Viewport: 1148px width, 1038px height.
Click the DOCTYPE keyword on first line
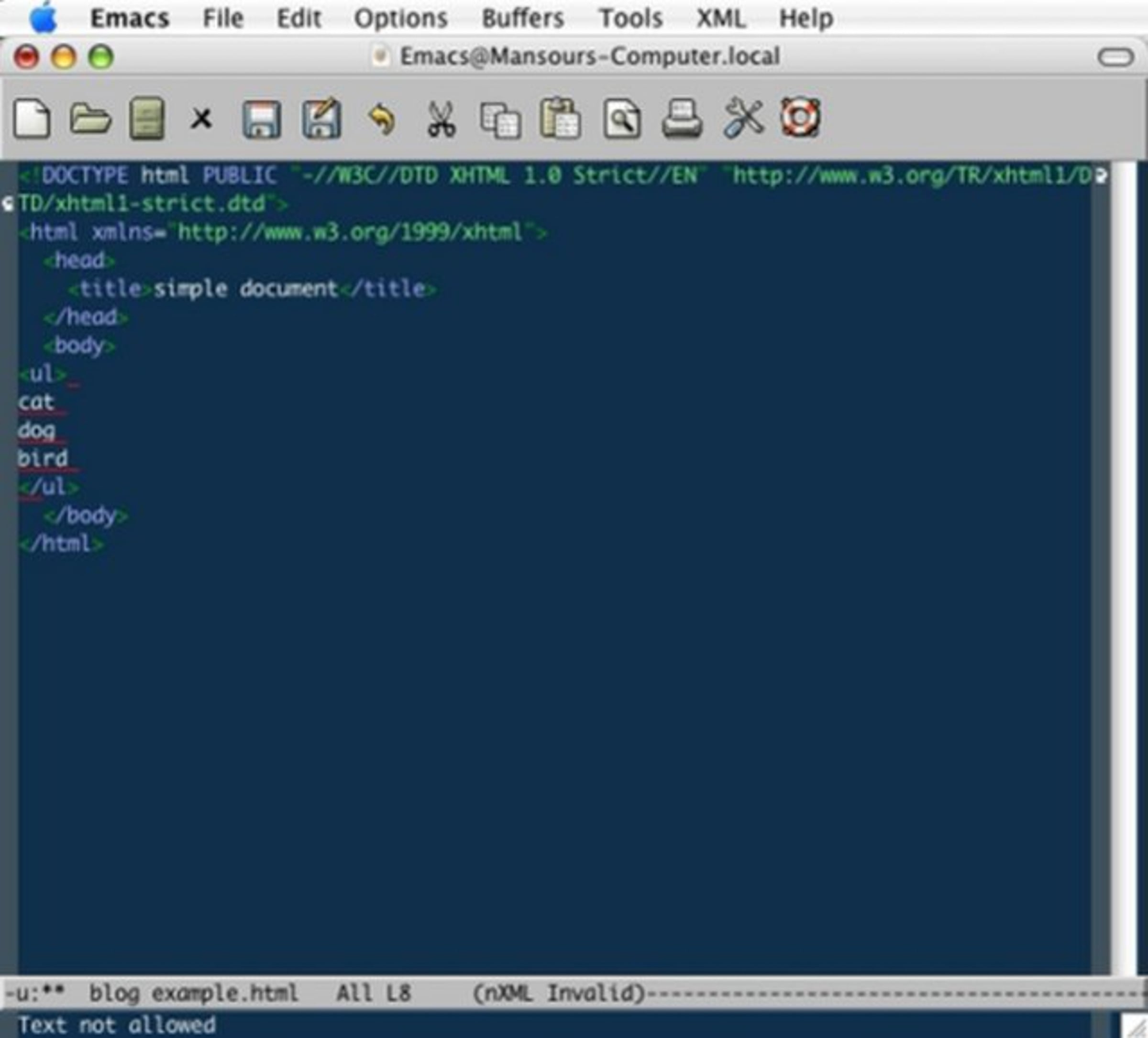click(x=85, y=175)
